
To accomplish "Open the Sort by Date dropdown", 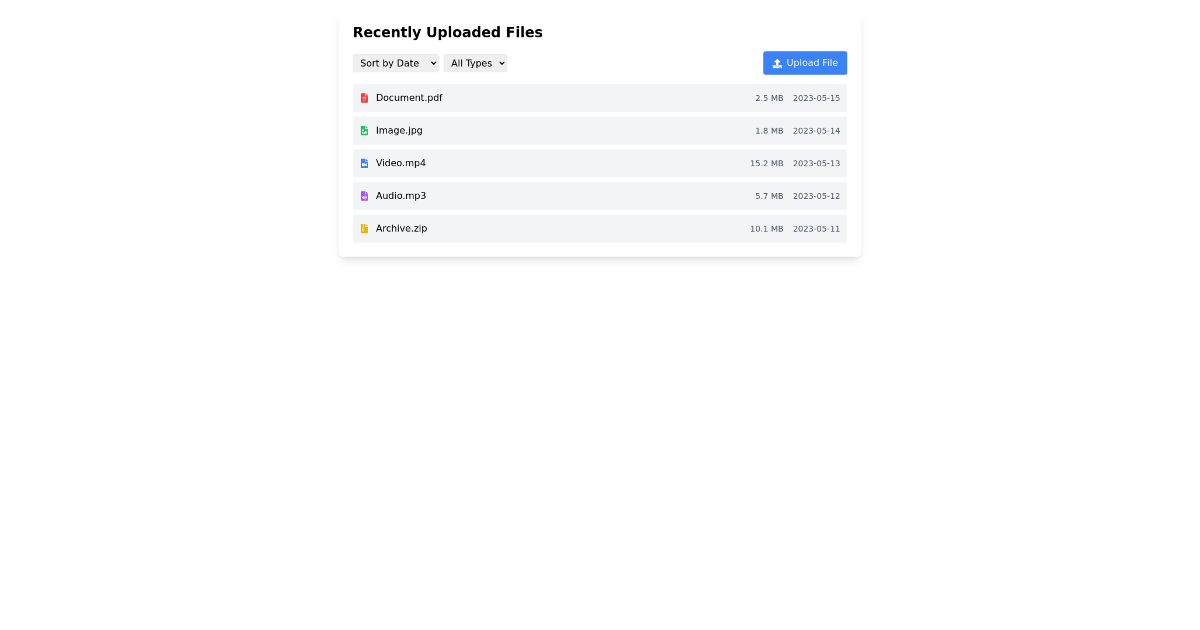I will click(395, 62).
